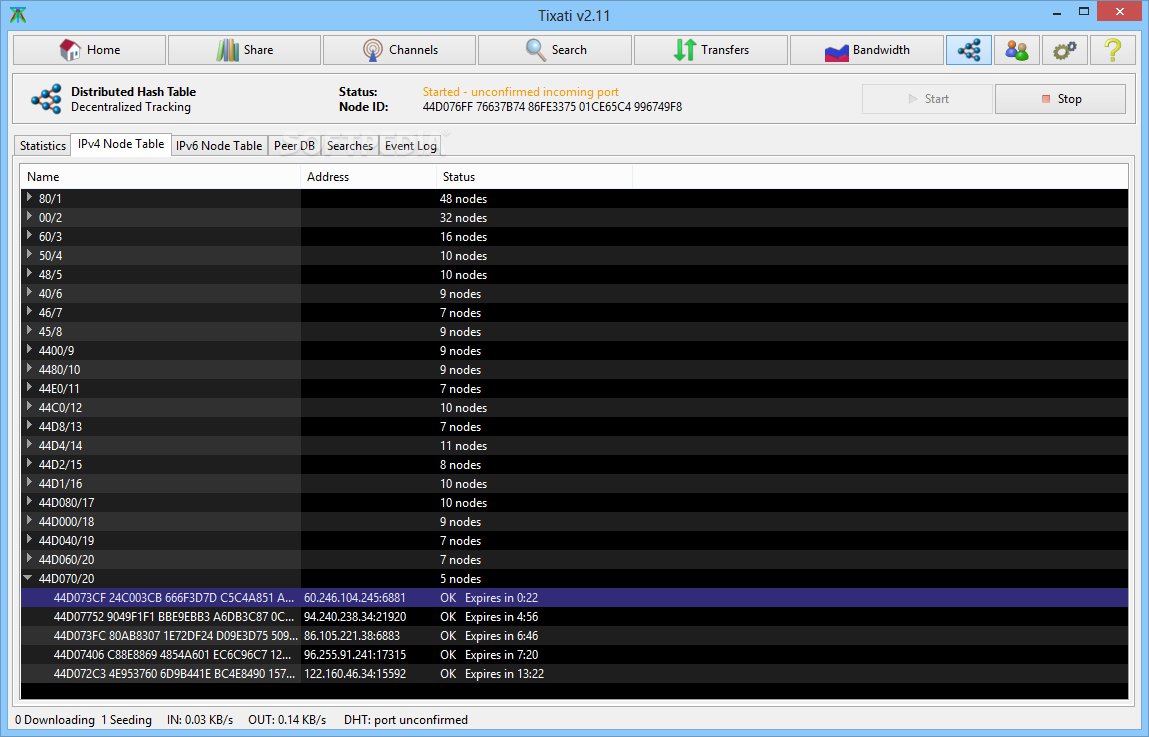Open the Share section
This screenshot has width=1149, height=737.
pyautogui.click(x=244, y=50)
